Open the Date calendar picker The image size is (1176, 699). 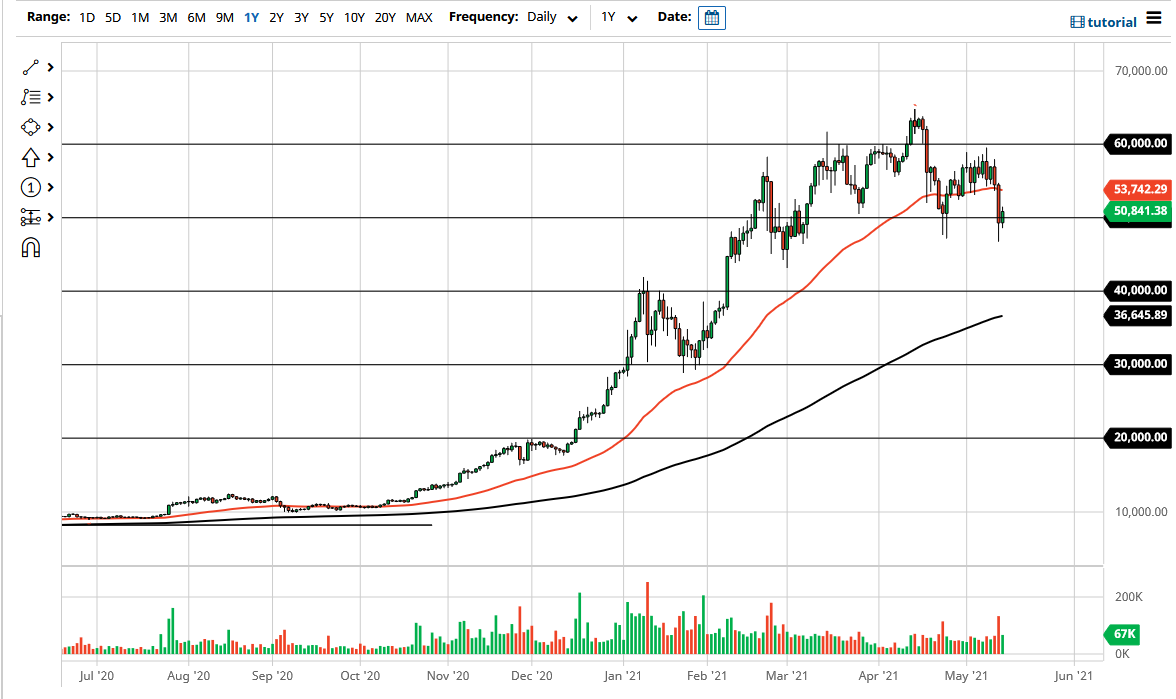[x=710, y=17]
